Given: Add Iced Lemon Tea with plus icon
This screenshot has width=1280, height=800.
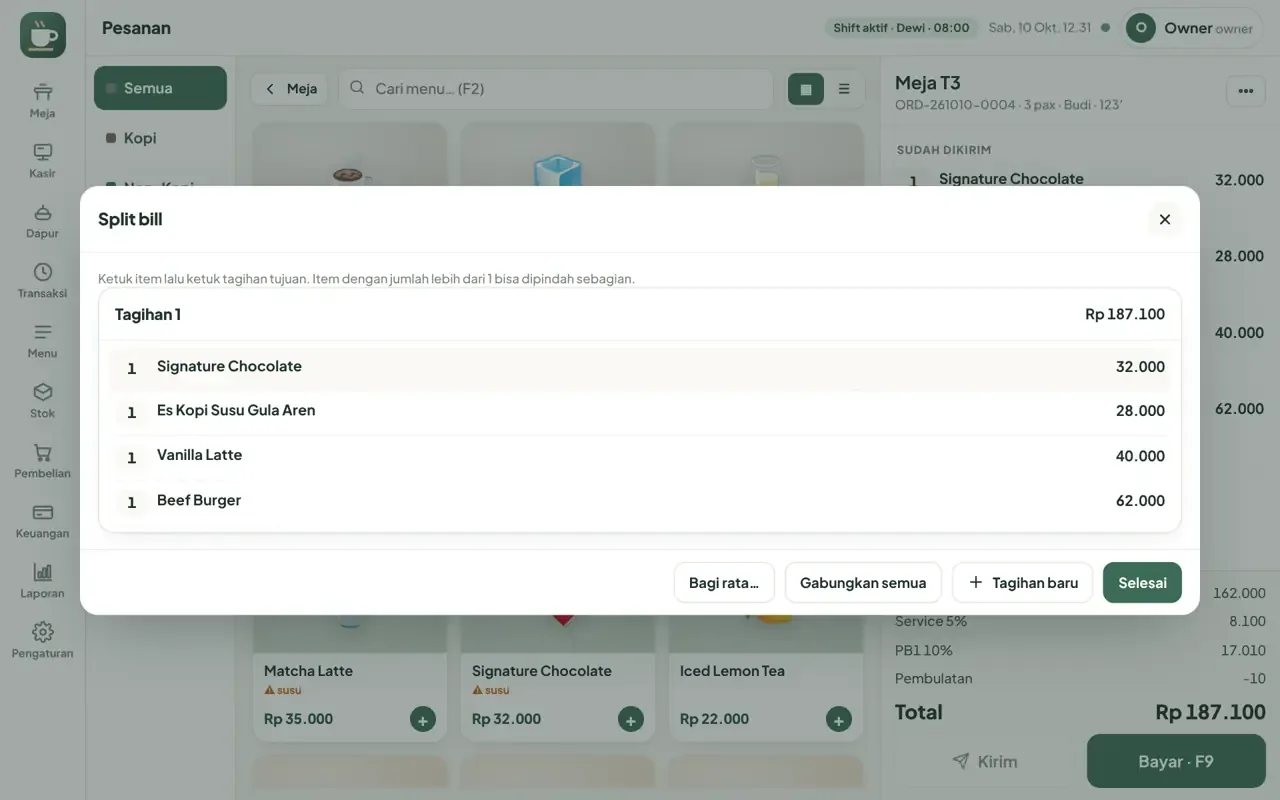Looking at the screenshot, I should pos(839,719).
